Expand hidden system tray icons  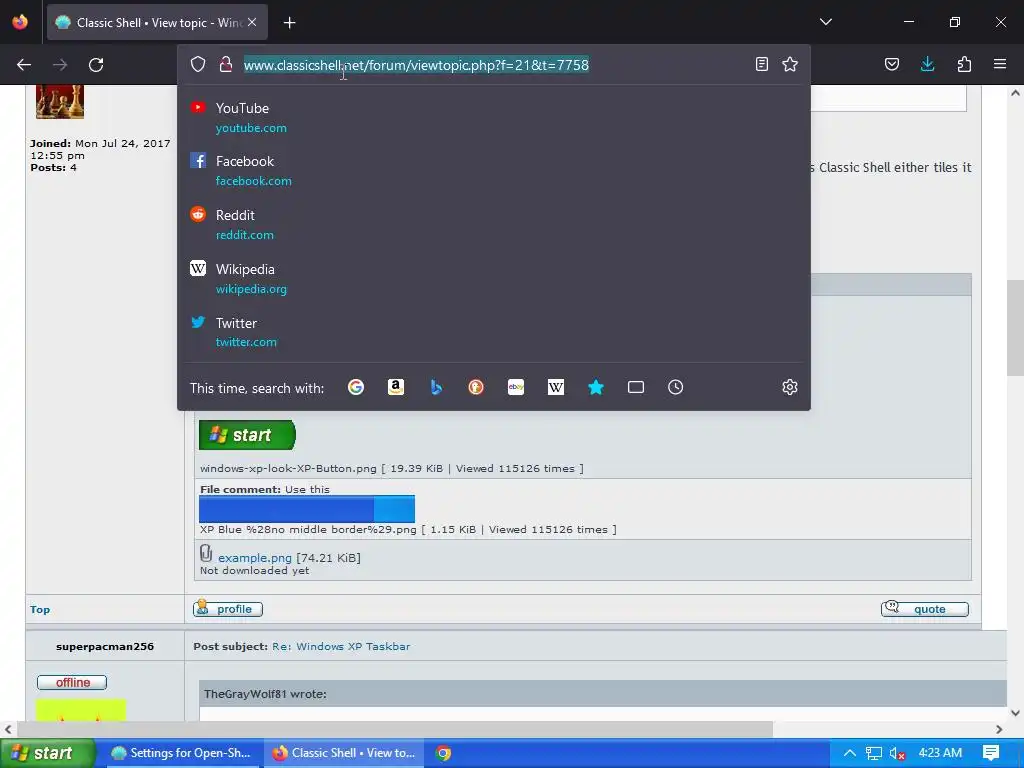(850, 753)
